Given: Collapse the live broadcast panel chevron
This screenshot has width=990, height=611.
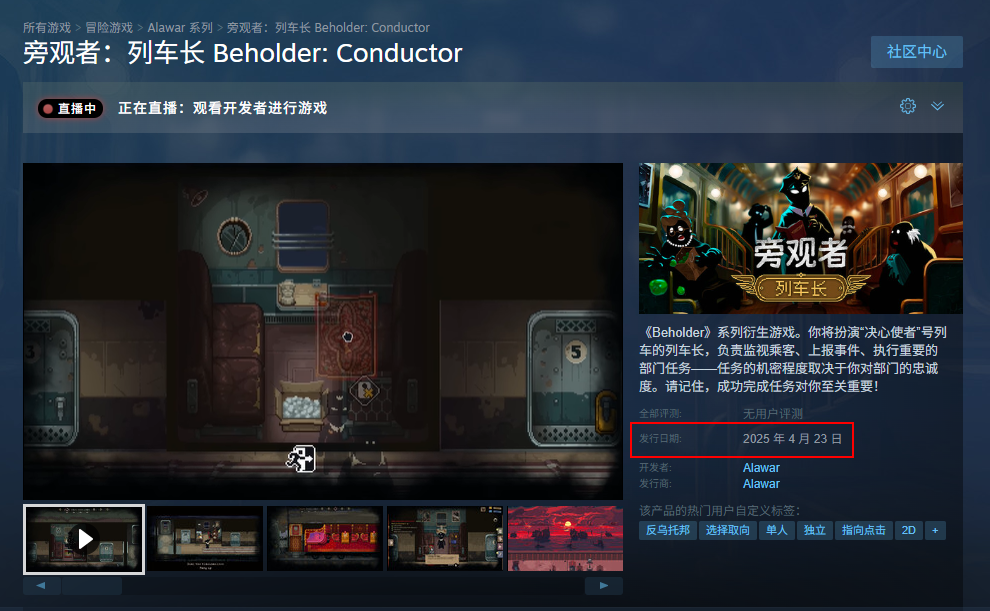Looking at the screenshot, I should (x=938, y=106).
